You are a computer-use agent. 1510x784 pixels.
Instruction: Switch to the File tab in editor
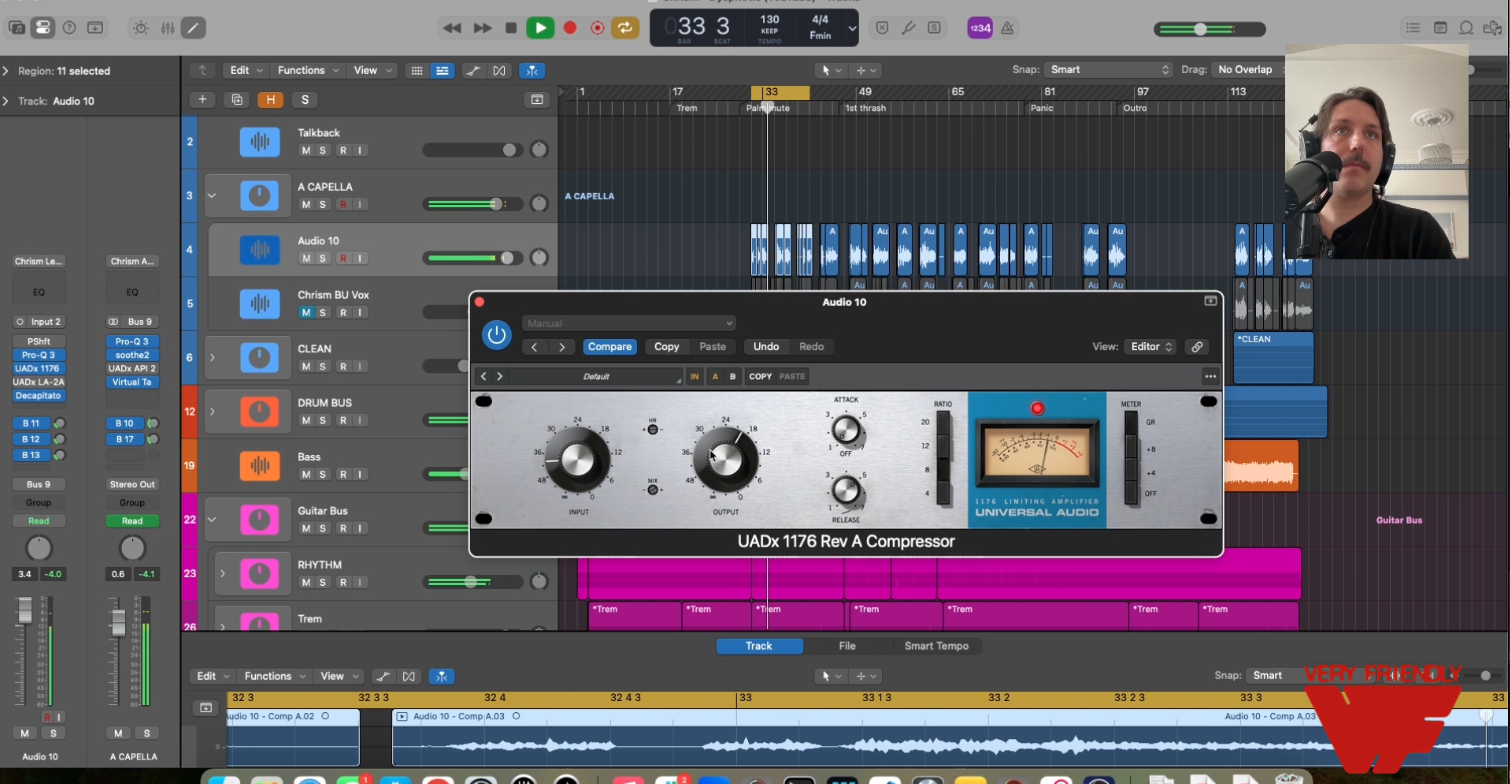847,646
